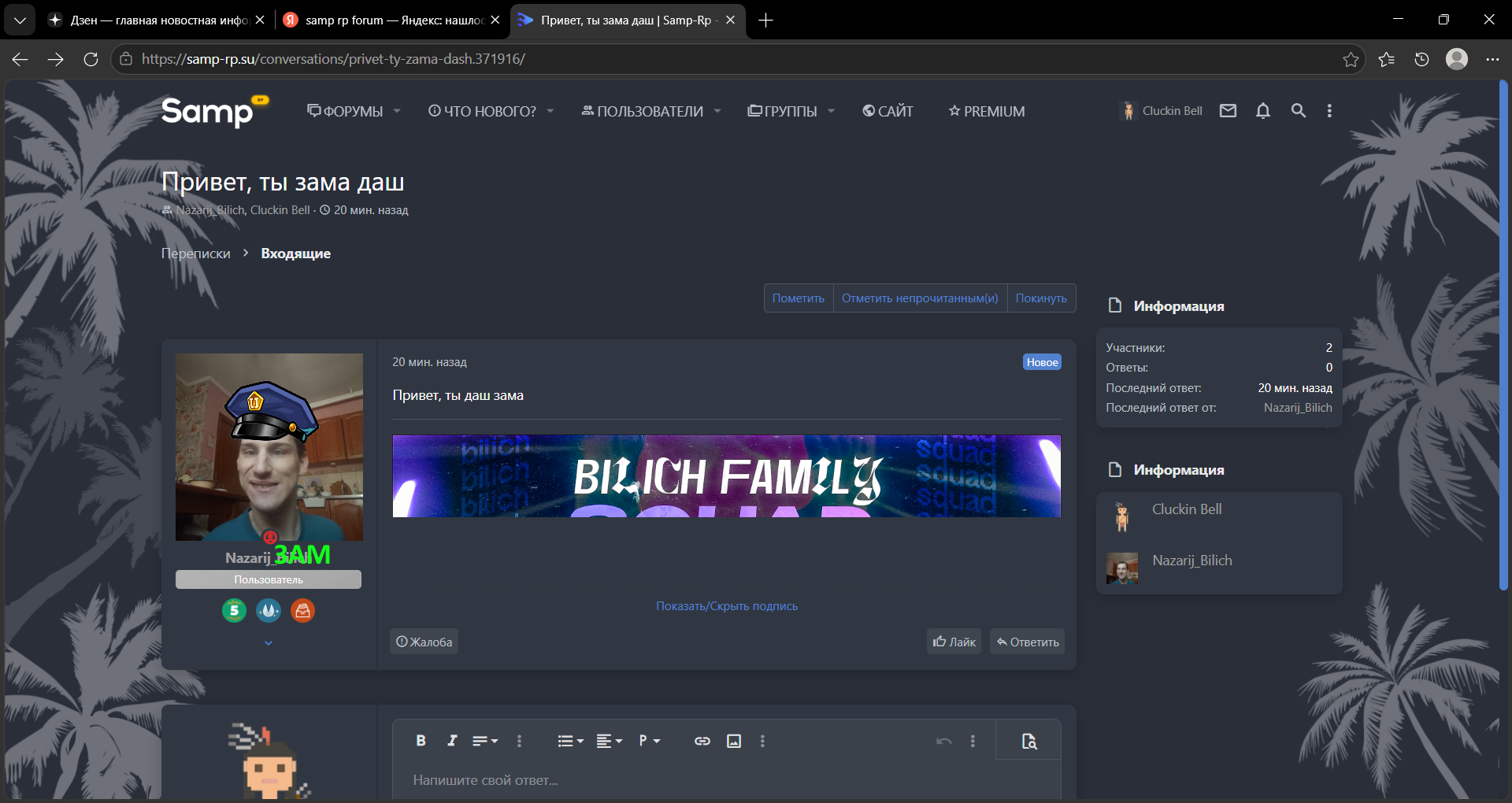Click Отметить непрочитанным(и) button
The width and height of the screenshot is (1512, 803).
[920, 298]
